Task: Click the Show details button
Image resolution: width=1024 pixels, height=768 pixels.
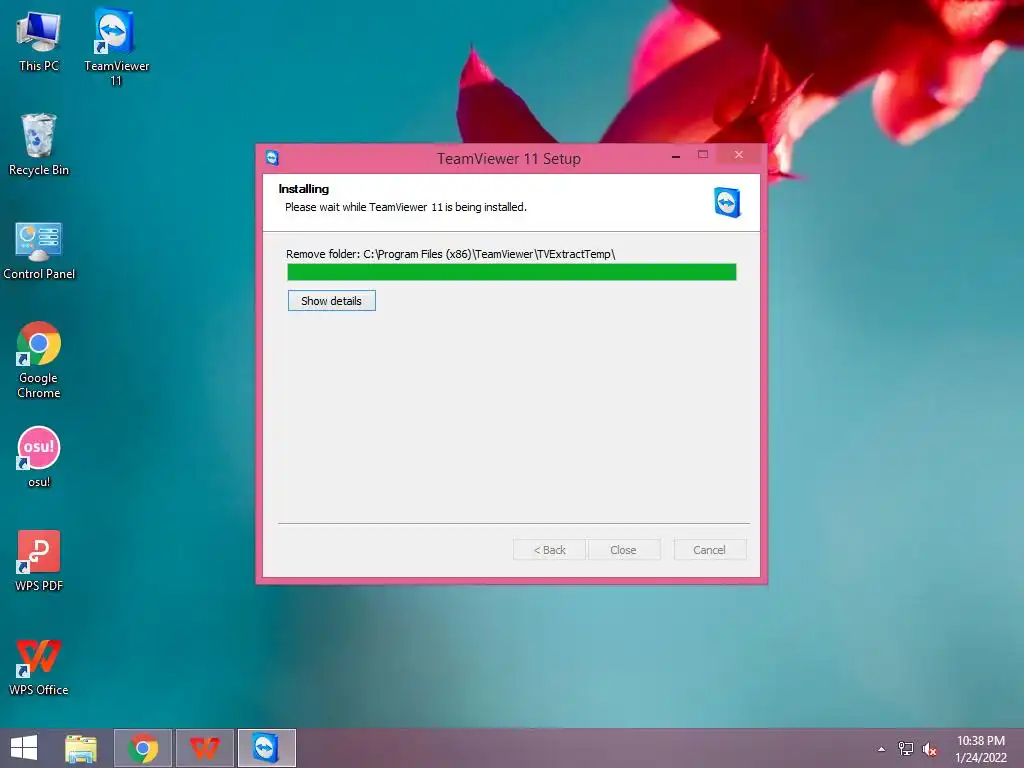Action: (x=332, y=301)
